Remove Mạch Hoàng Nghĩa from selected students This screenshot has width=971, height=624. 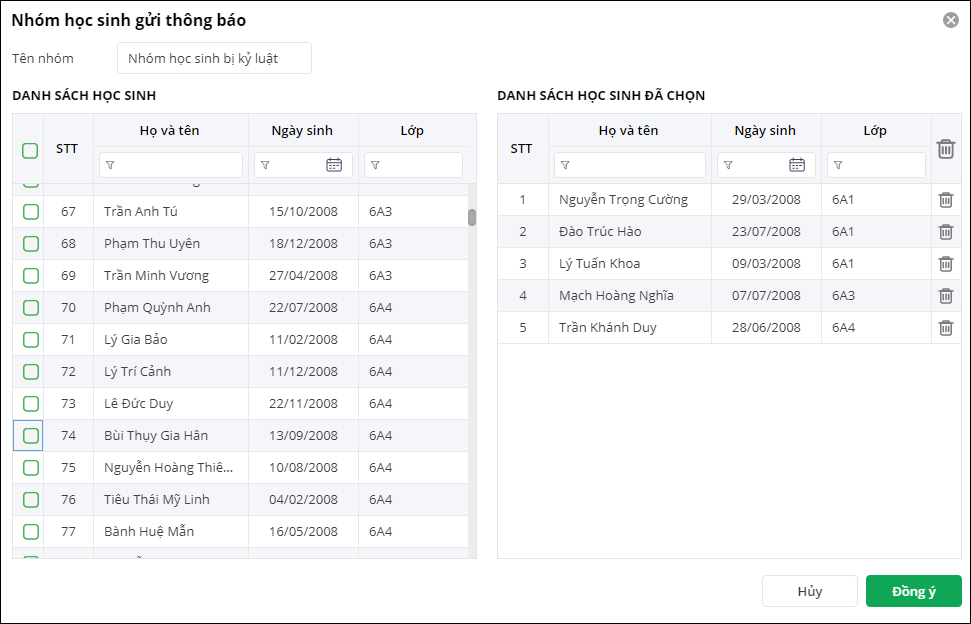[x=945, y=296]
